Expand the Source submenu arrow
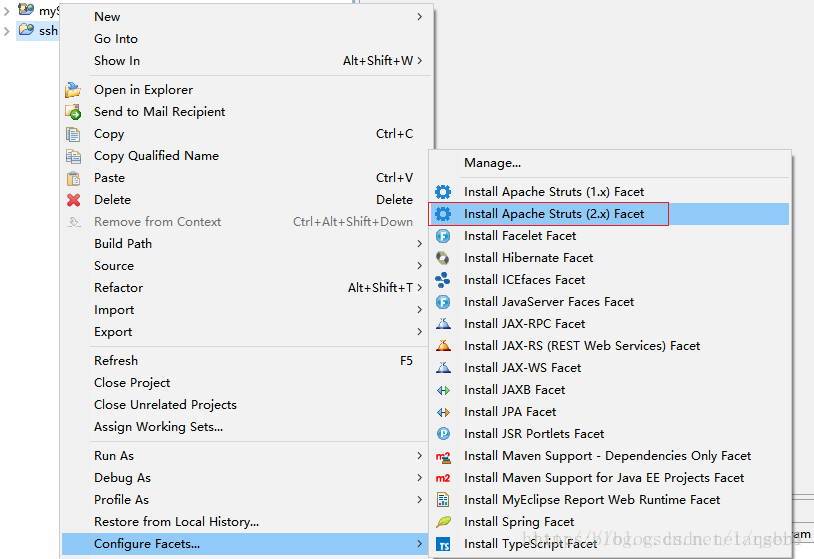The height and width of the screenshot is (559, 814). click(419, 266)
